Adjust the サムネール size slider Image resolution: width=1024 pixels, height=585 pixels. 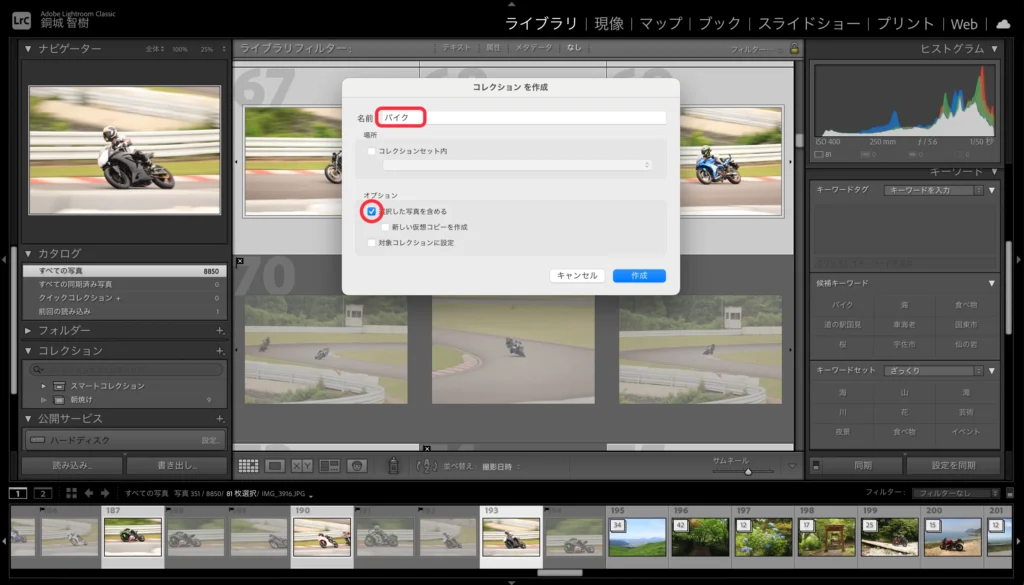[747, 471]
